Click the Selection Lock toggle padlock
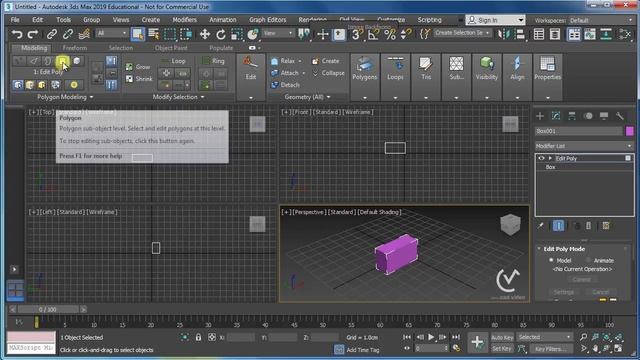 click(198, 337)
